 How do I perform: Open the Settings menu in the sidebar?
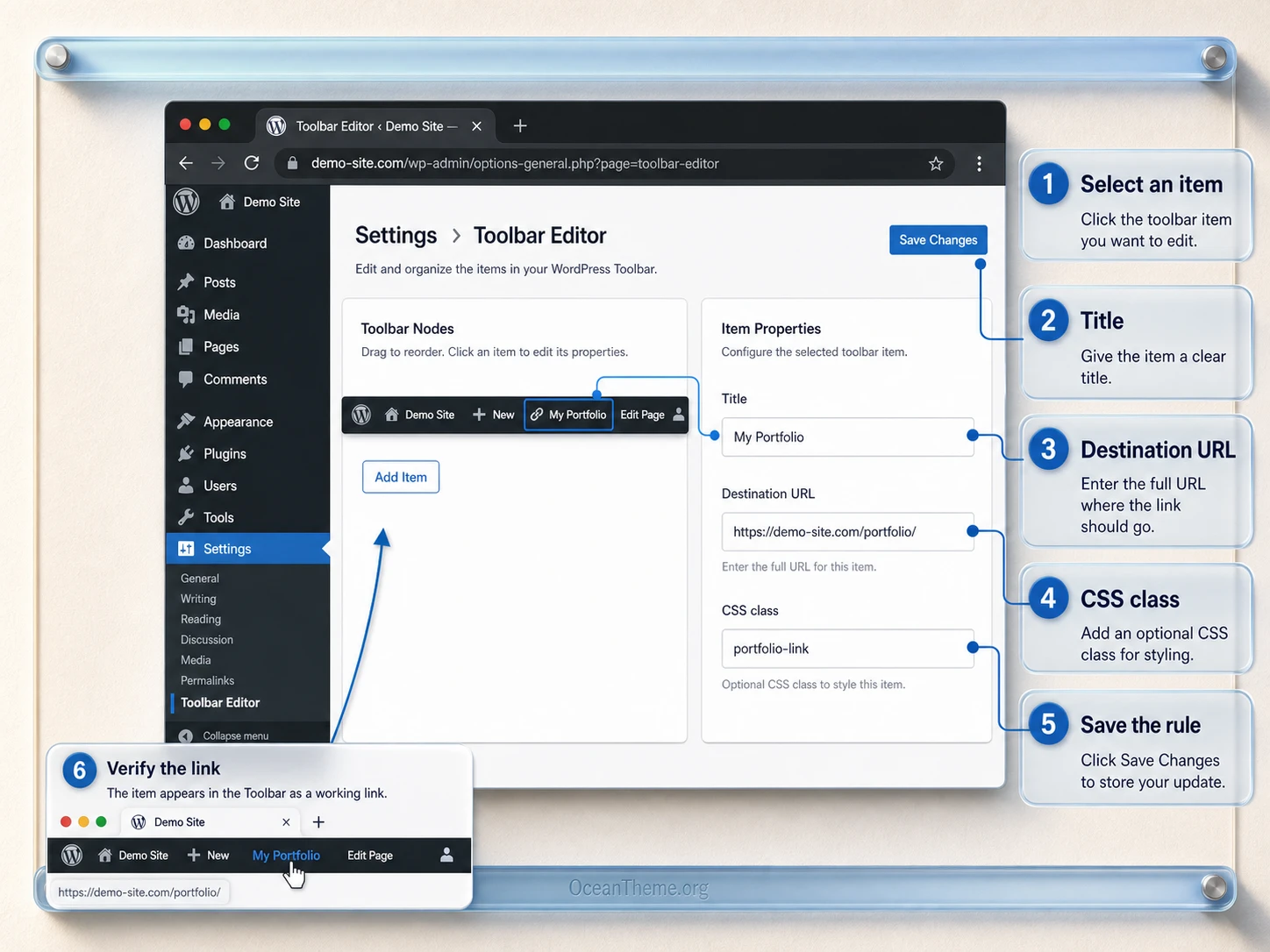click(247, 549)
